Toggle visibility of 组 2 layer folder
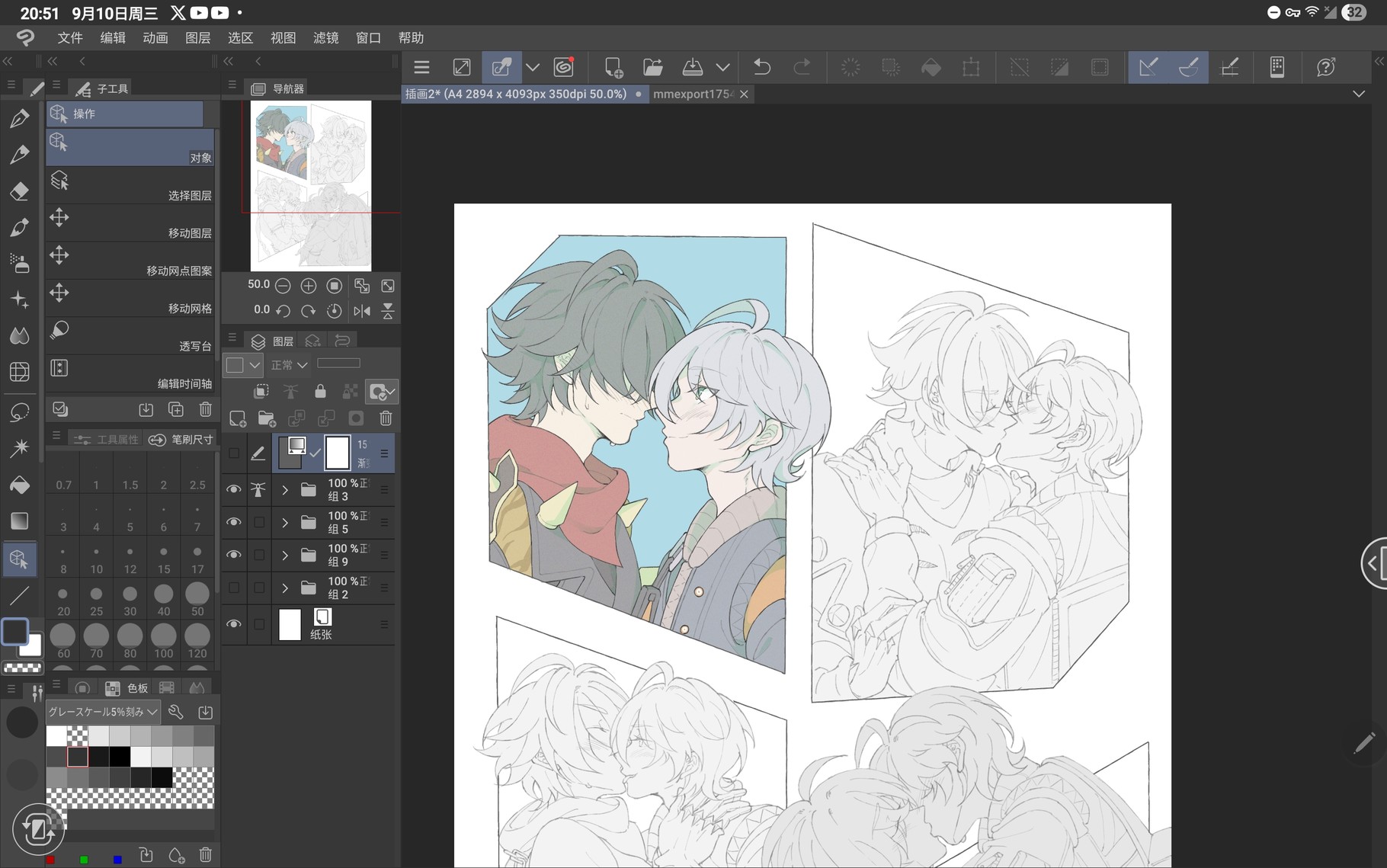The image size is (1387, 868). click(x=234, y=588)
